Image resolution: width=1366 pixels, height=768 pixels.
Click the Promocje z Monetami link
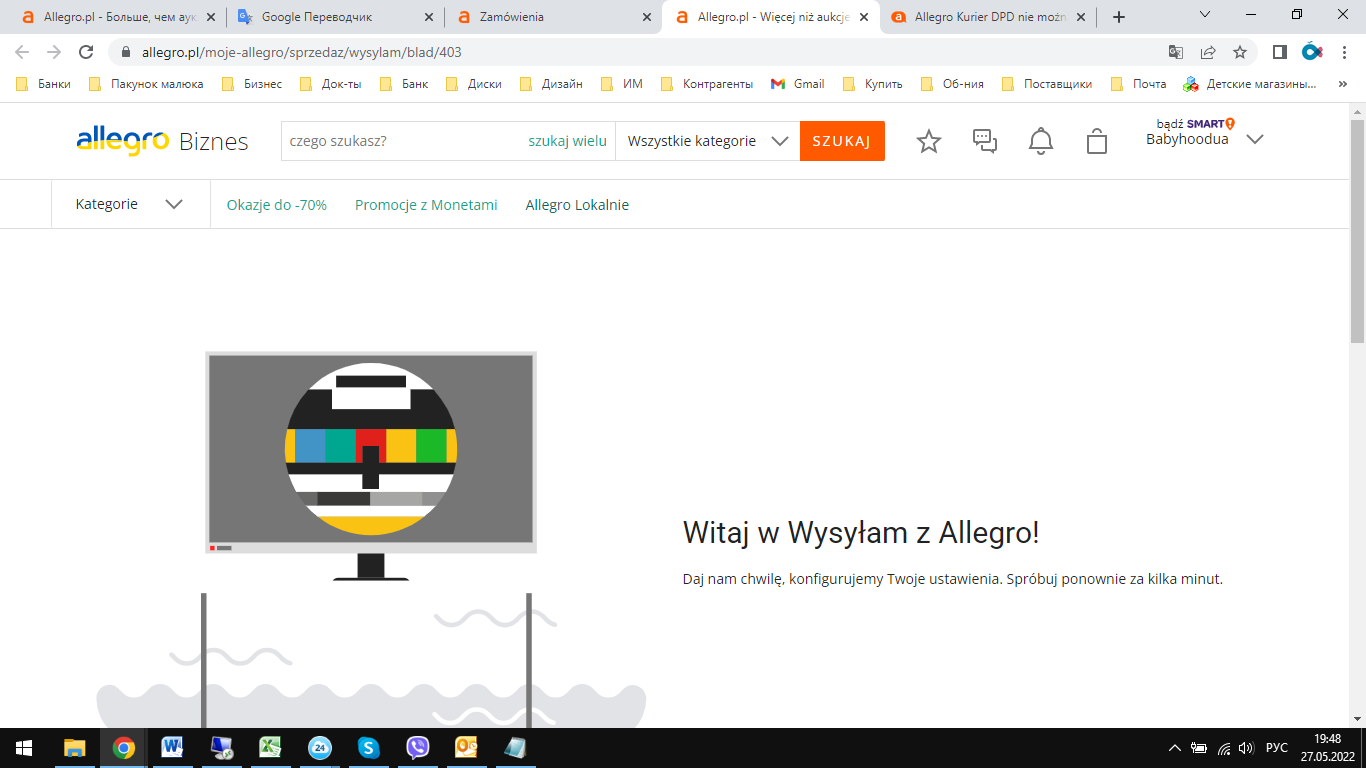426,205
